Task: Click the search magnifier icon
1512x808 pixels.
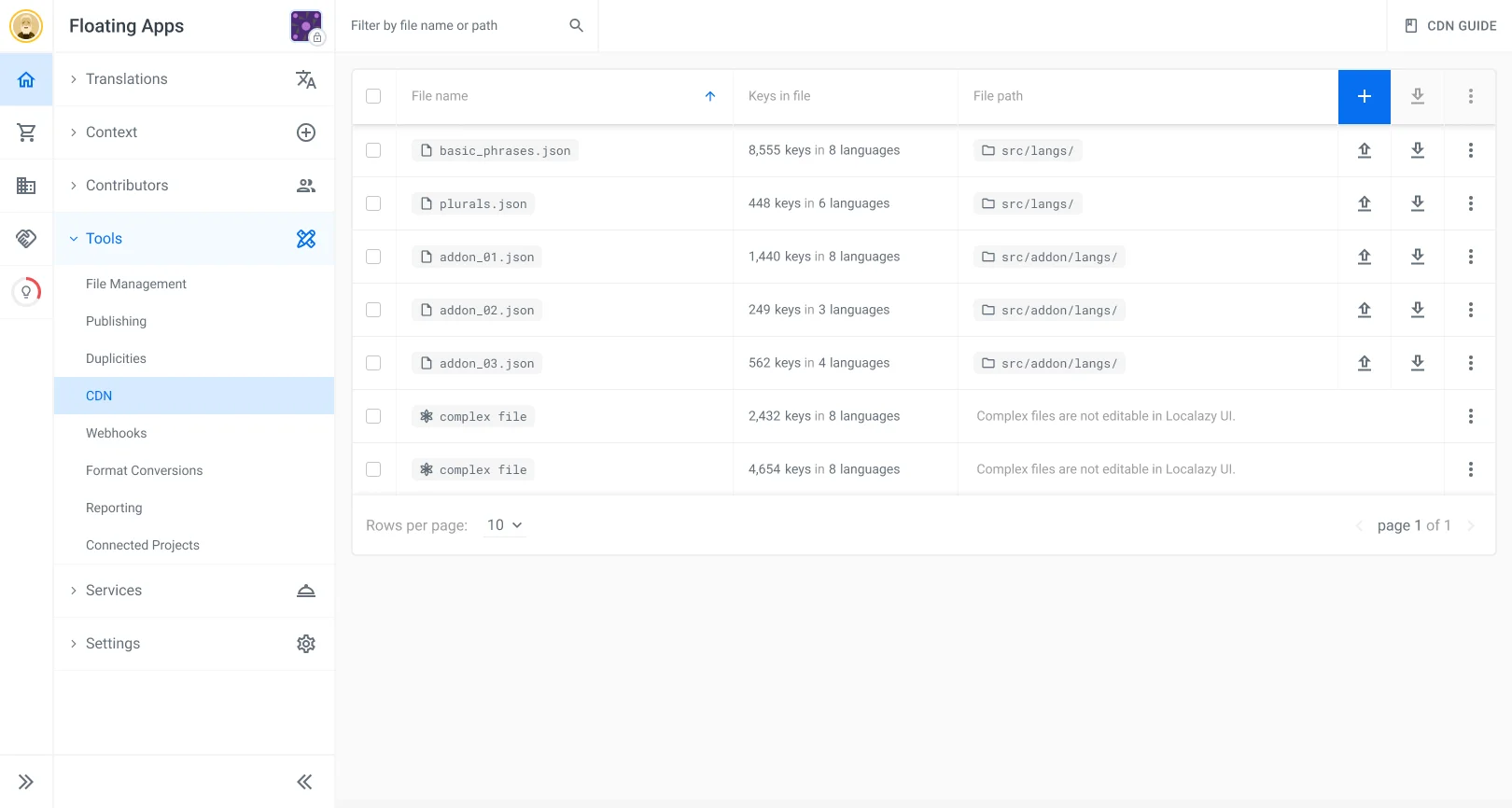Action: click(x=576, y=25)
